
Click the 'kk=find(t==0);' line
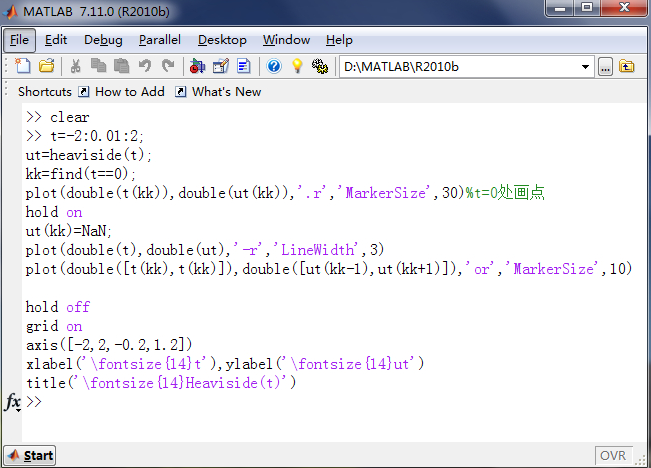(x=81, y=174)
